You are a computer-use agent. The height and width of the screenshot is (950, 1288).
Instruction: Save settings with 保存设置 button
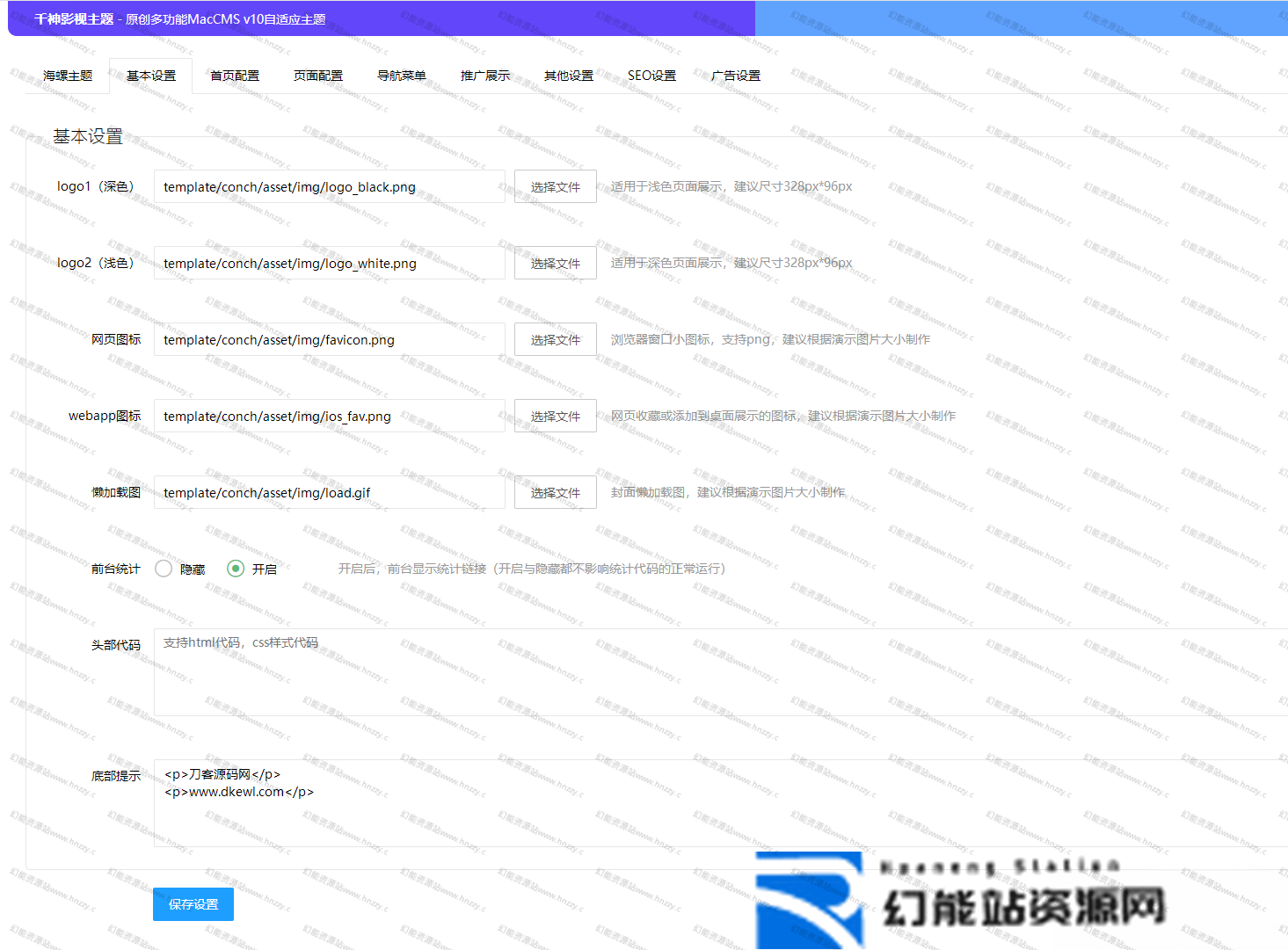point(193,904)
